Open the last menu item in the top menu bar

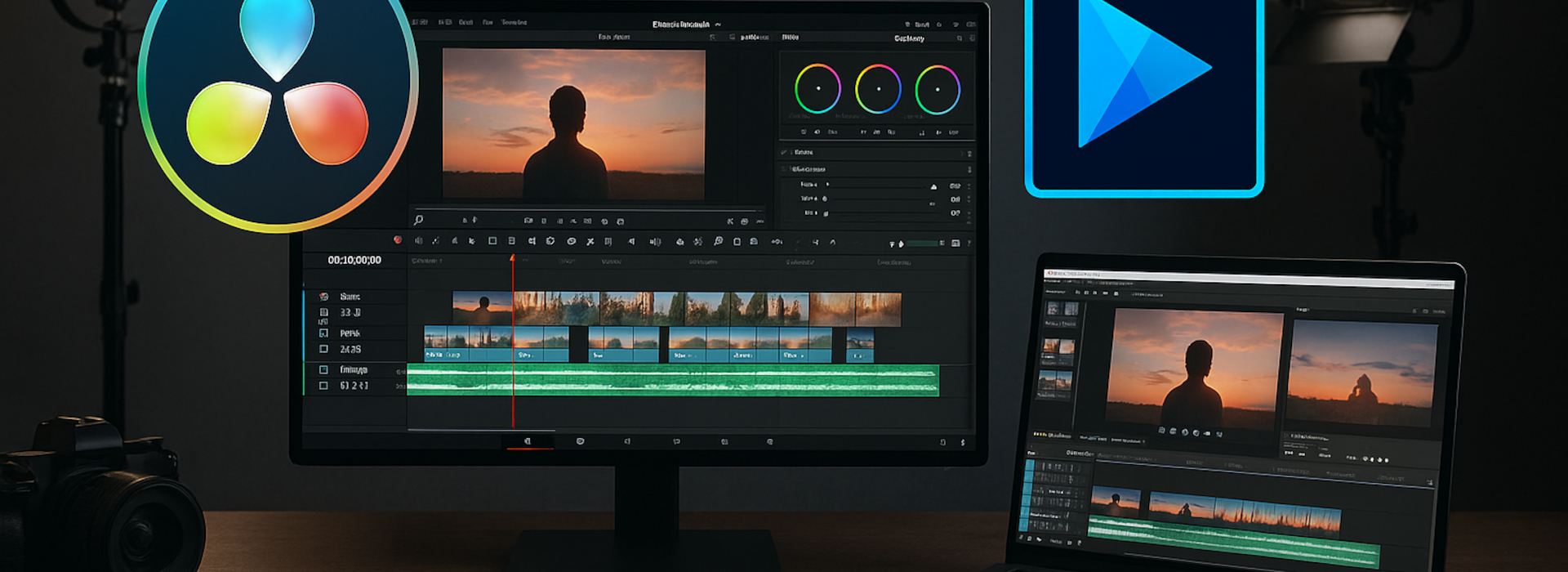[x=514, y=23]
